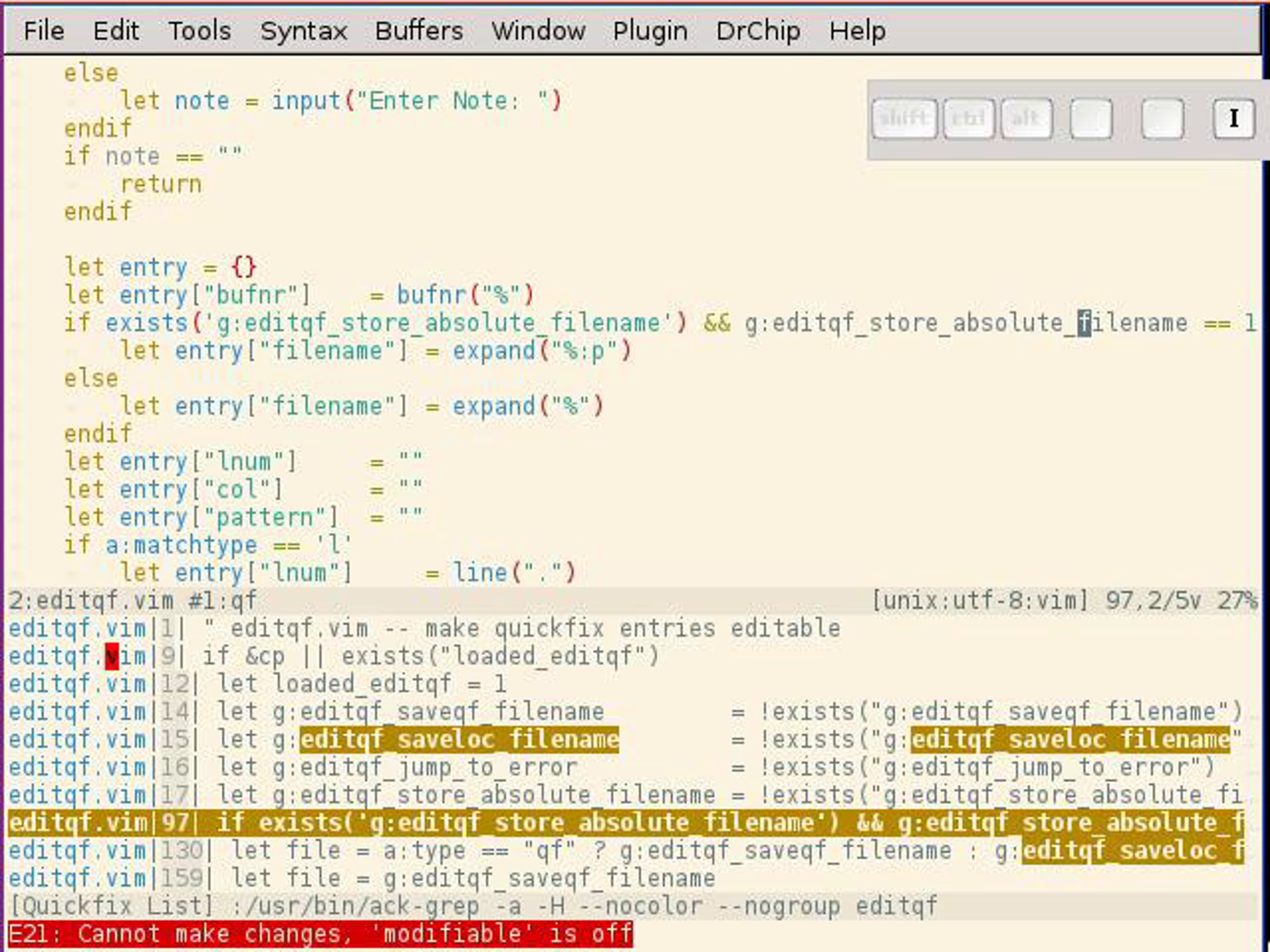Open the Plugin menu

pos(650,31)
